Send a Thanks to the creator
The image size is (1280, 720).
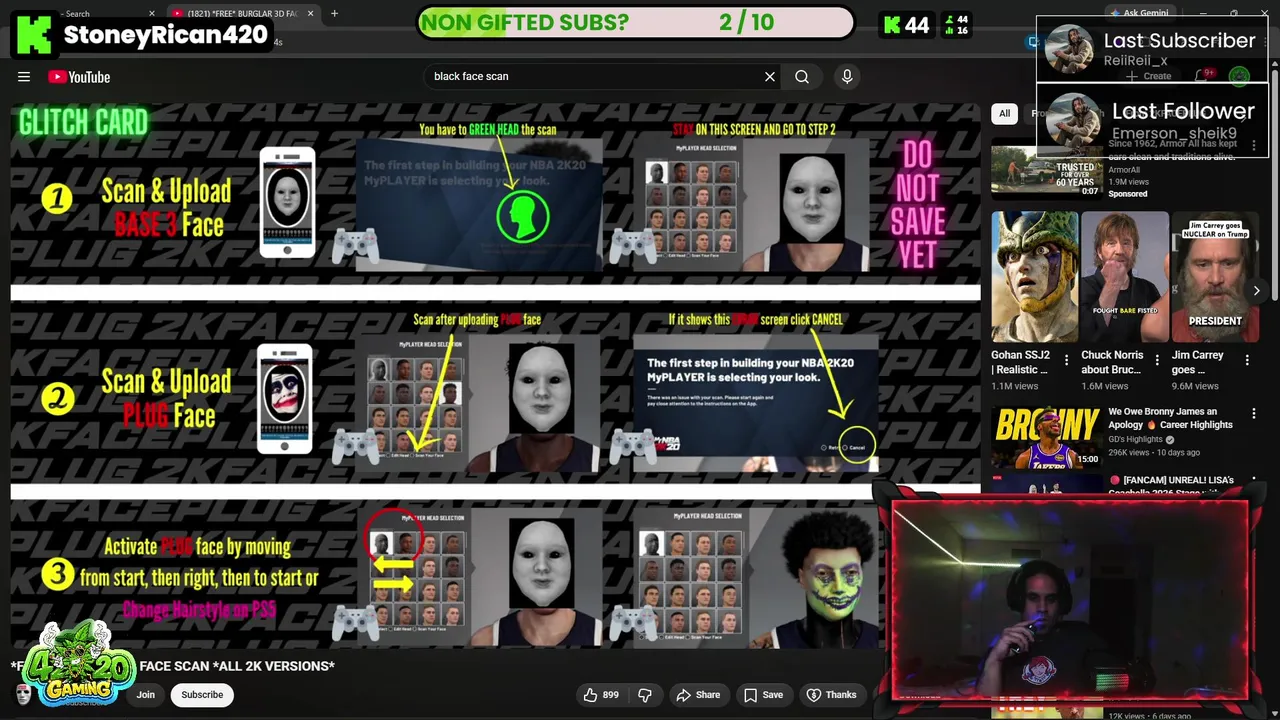pyautogui.click(x=832, y=695)
